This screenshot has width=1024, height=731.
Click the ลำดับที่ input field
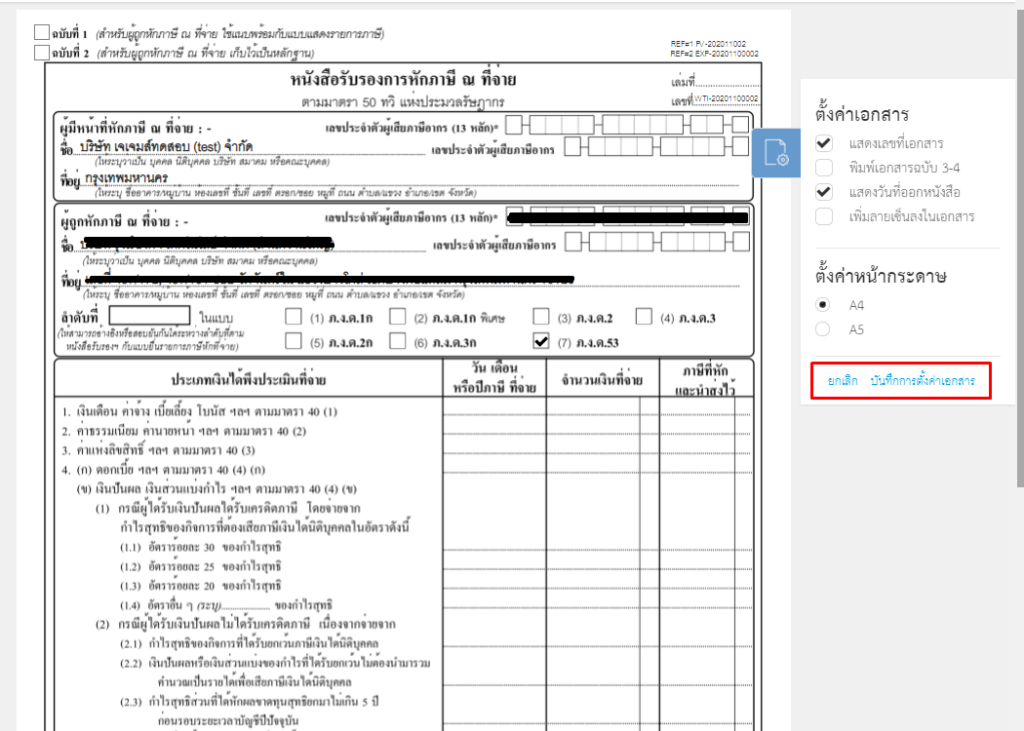point(152,316)
